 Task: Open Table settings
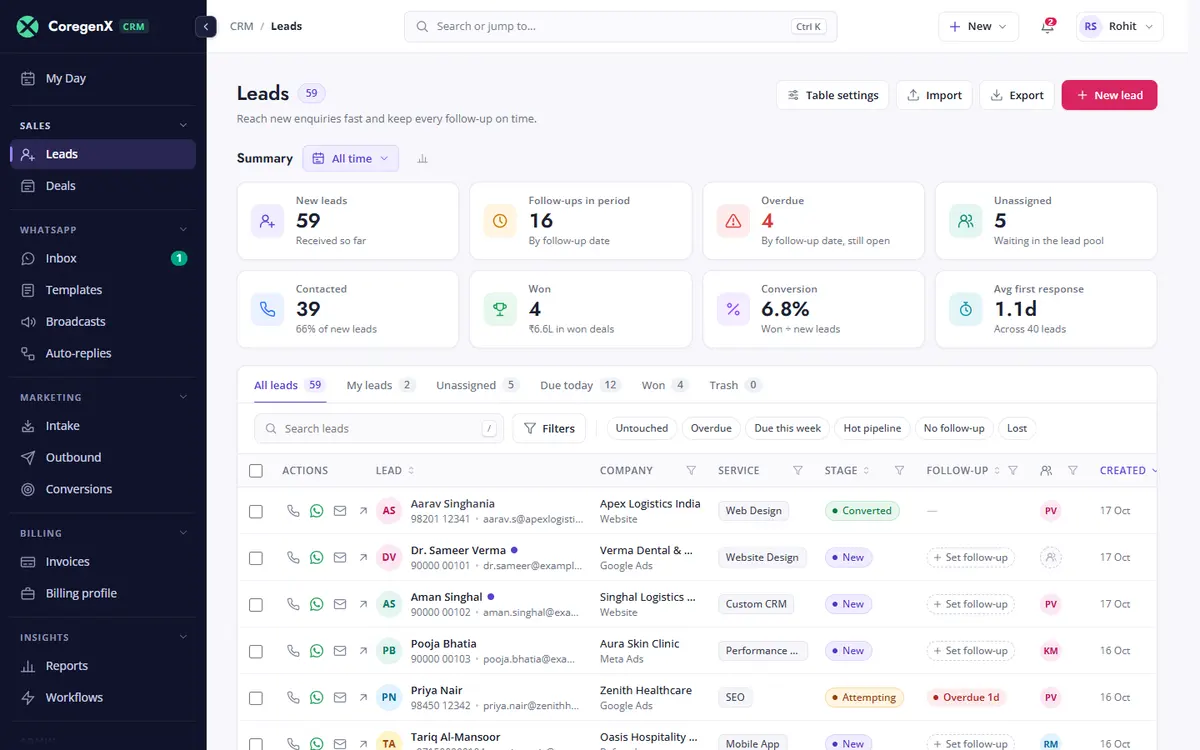click(x=832, y=95)
